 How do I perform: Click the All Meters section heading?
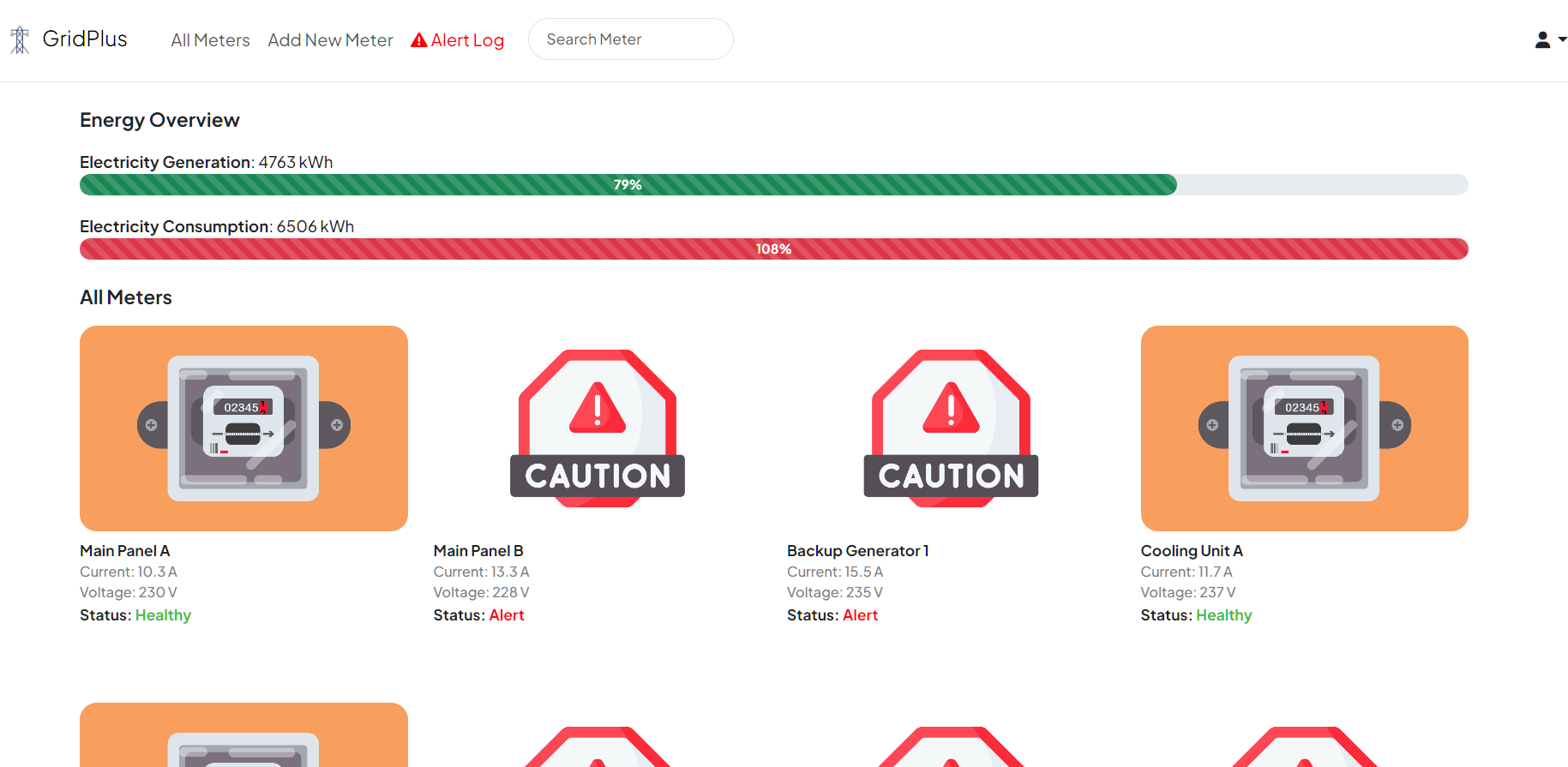[x=126, y=297]
